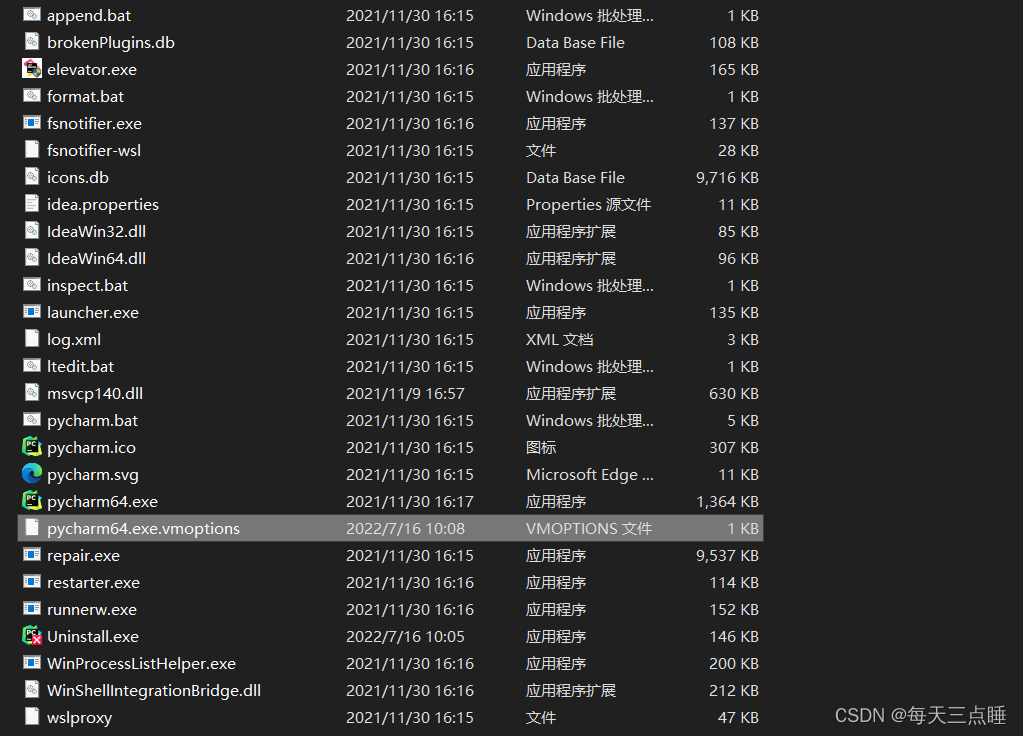
Task: Select the file name WinProcessListHelper.exe
Action: tap(141, 664)
